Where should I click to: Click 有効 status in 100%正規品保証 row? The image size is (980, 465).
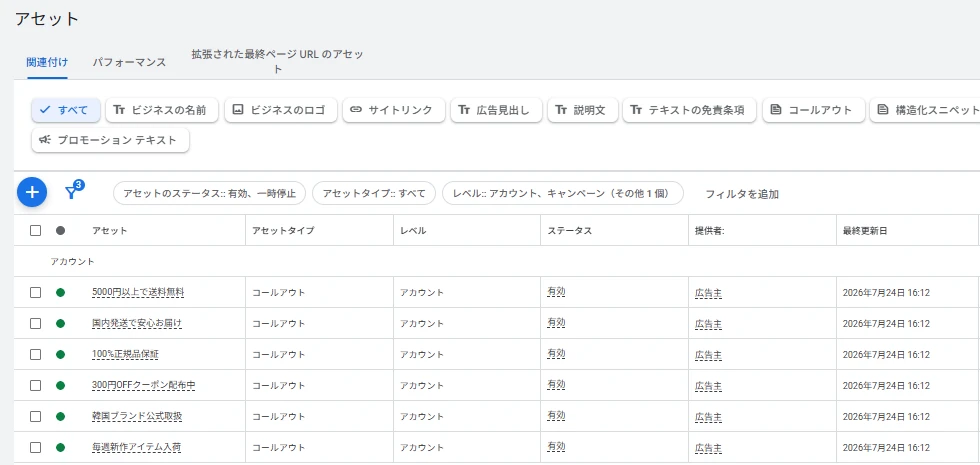(x=556, y=354)
